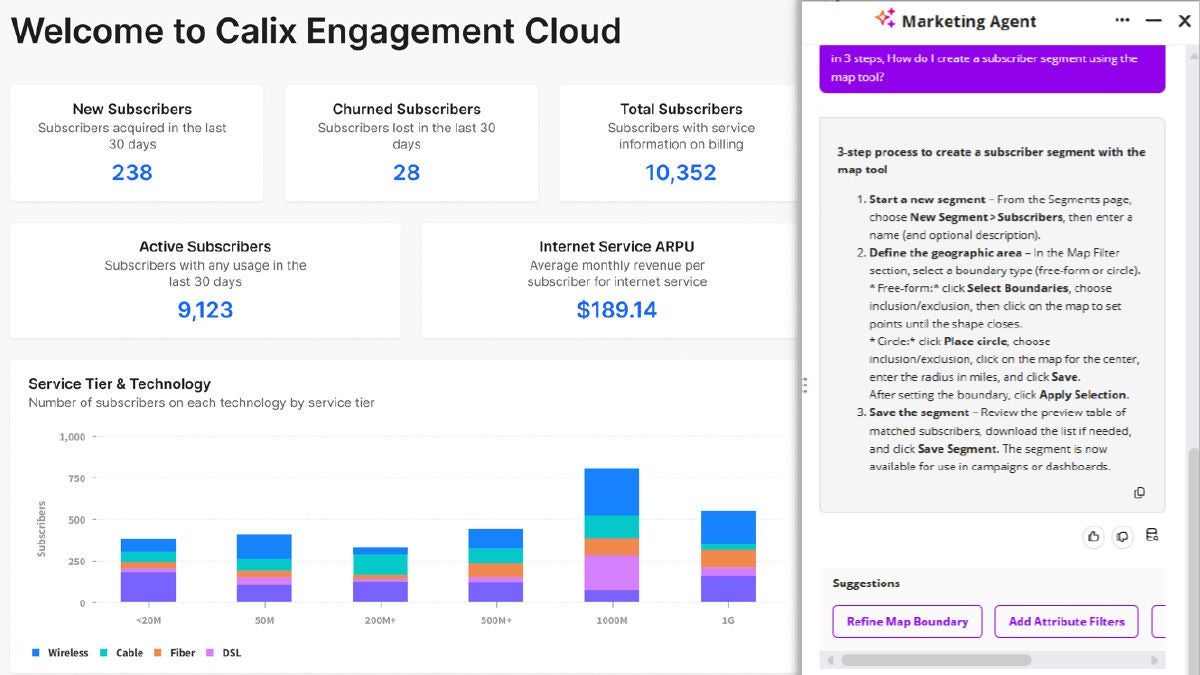Screen dimensions: 1200x675
Task: Open the data source search icon
Action: pos(1152,536)
